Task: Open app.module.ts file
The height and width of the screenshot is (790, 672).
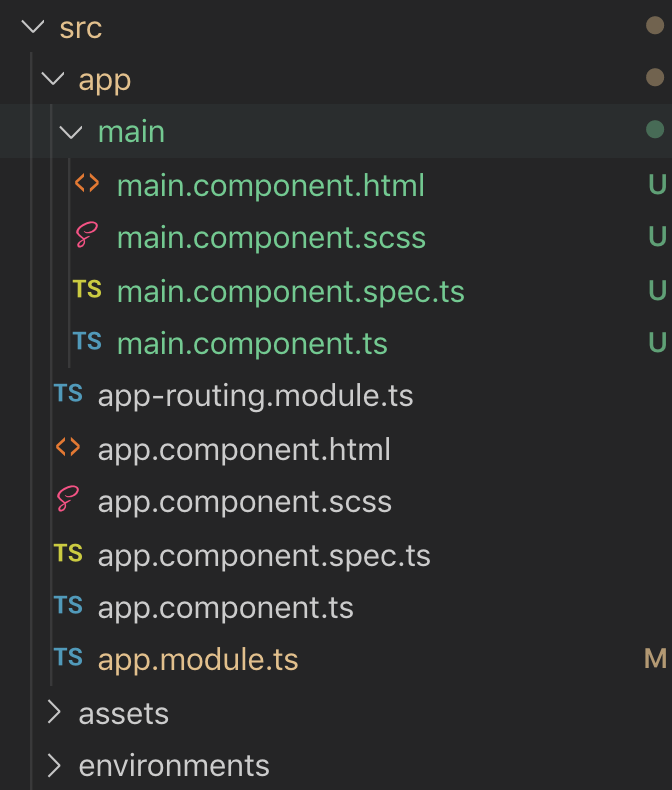Action: 198,660
